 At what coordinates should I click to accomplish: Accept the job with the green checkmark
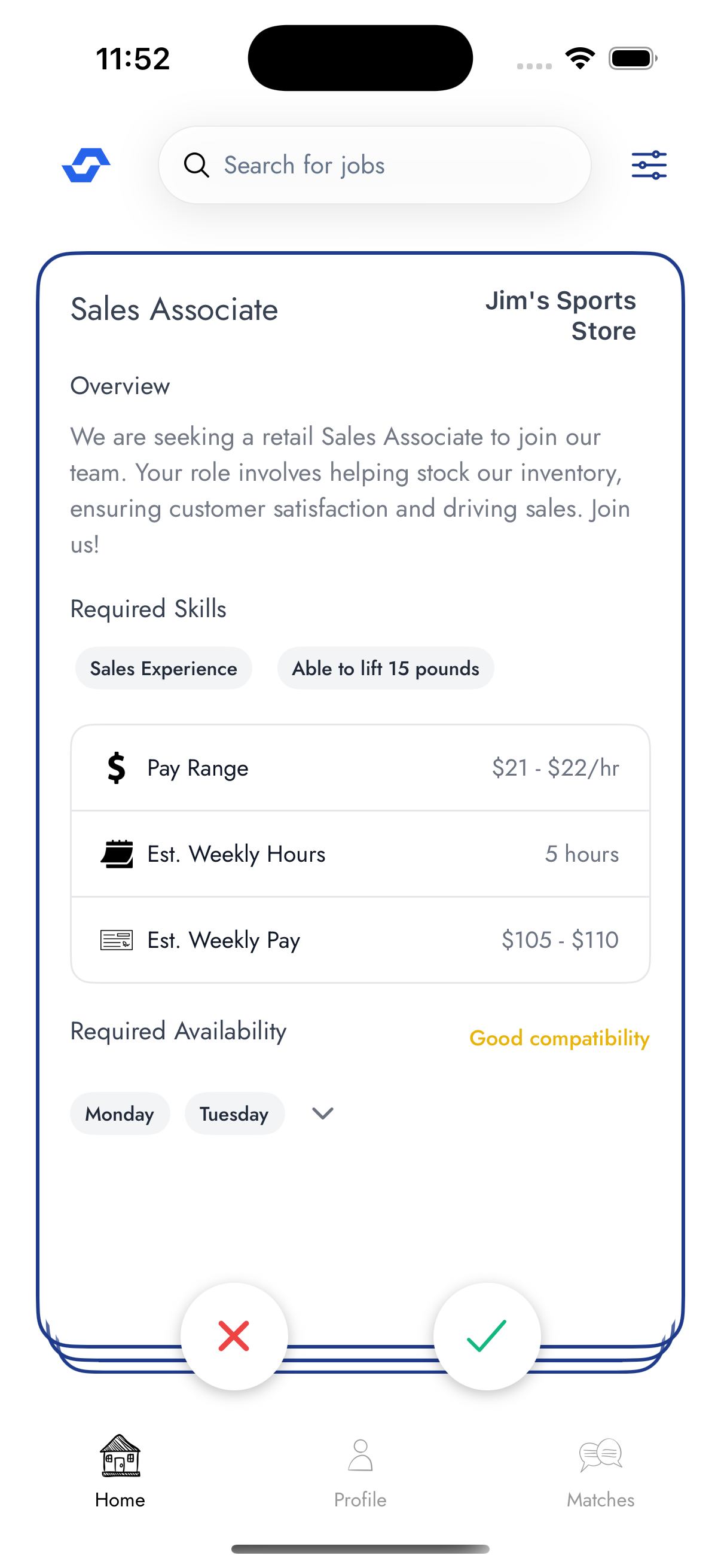click(487, 1336)
